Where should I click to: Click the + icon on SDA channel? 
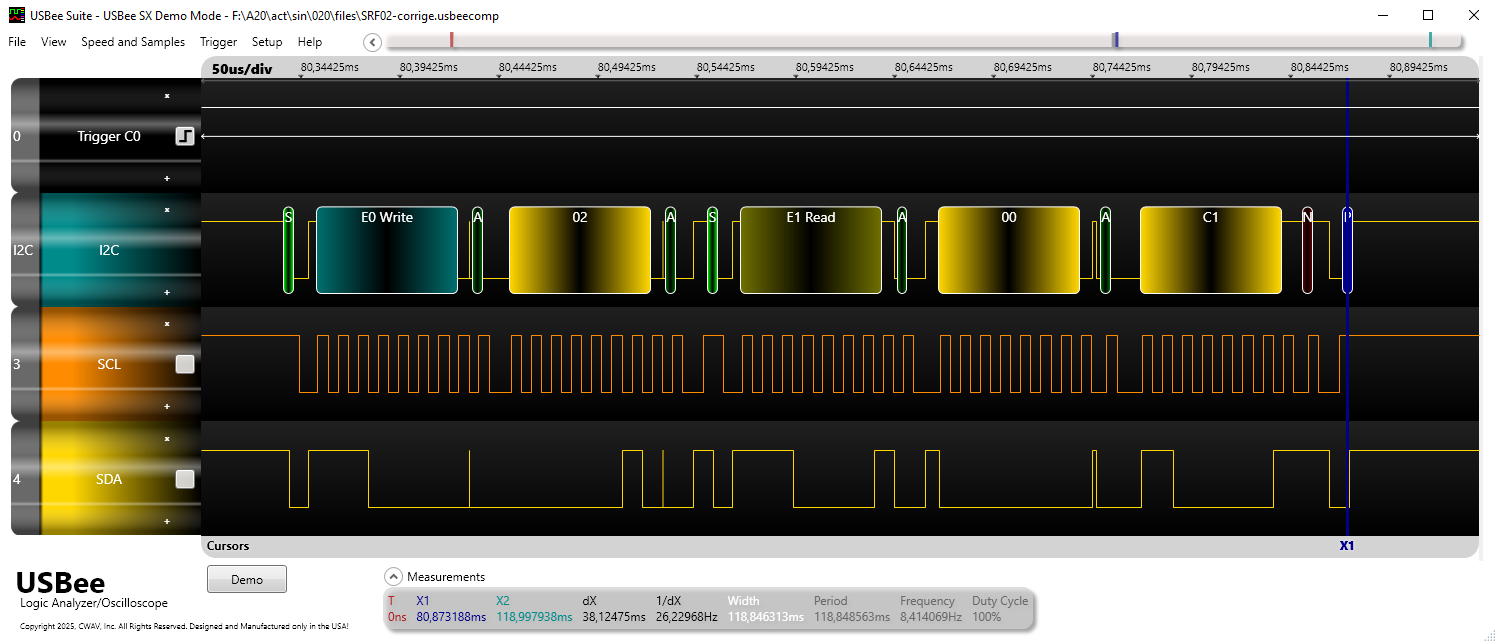pyautogui.click(x=167, y=521)
